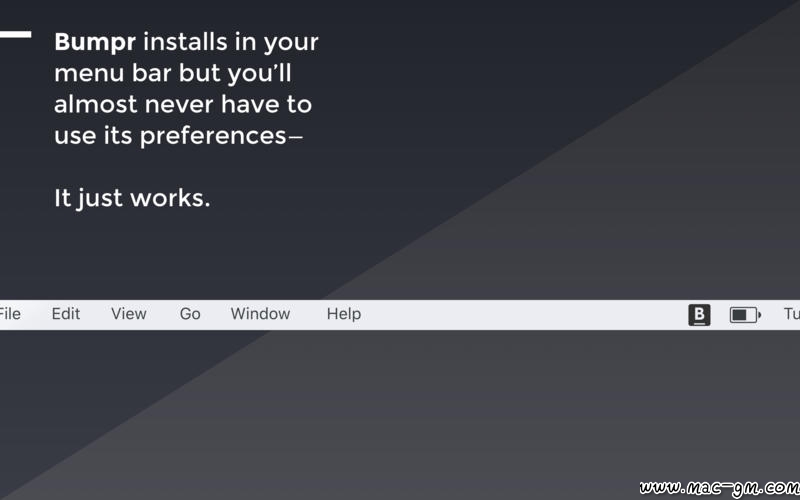Open the Help menu
The image size is (800, 500).
pos(344,314)
